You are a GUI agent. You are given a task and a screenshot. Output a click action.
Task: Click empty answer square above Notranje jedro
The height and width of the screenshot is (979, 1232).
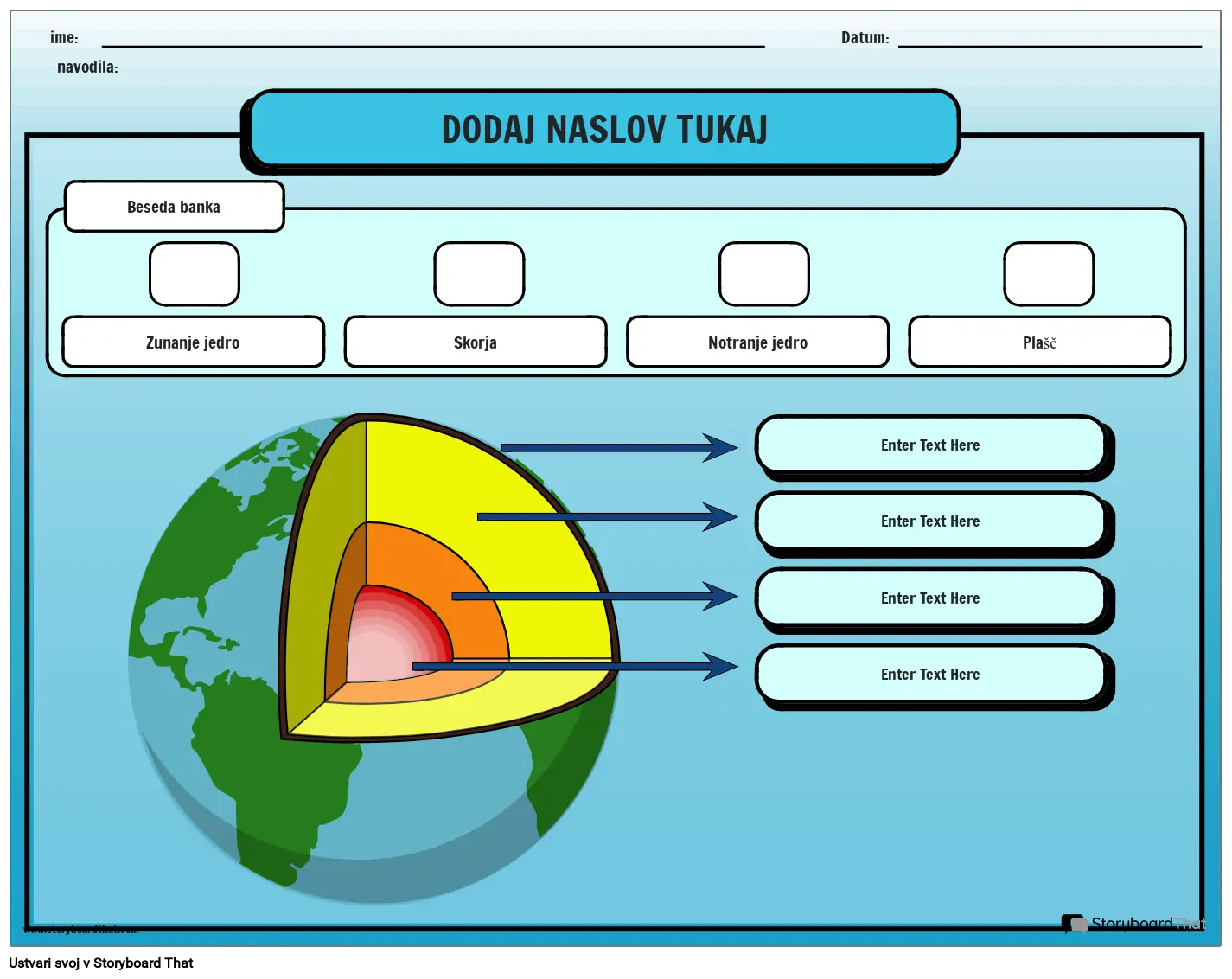764,274
